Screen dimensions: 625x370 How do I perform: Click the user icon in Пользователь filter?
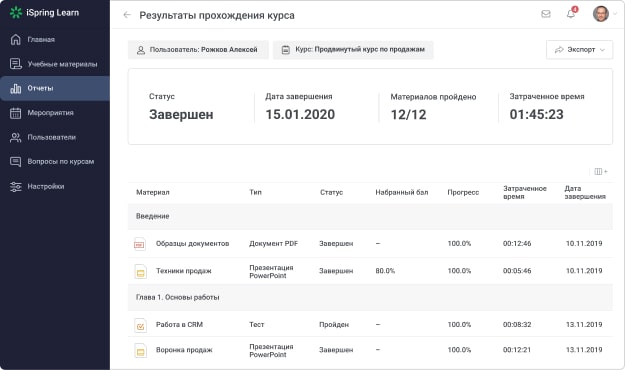coord(141,50)
